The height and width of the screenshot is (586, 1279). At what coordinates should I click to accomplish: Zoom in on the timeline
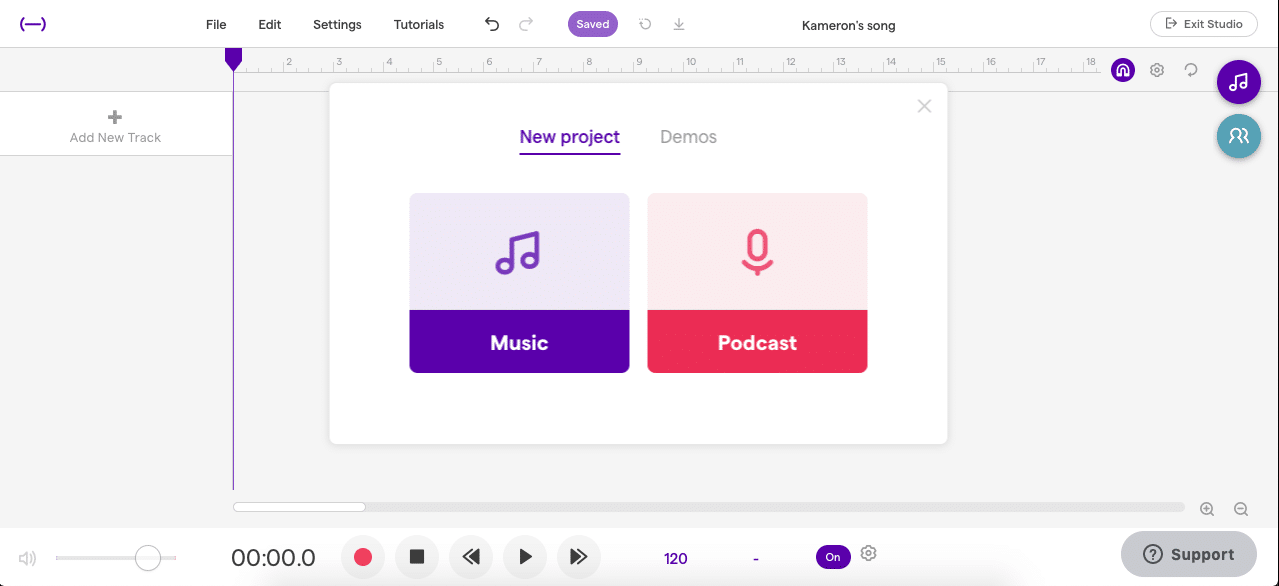click(x=1207, y=509)
